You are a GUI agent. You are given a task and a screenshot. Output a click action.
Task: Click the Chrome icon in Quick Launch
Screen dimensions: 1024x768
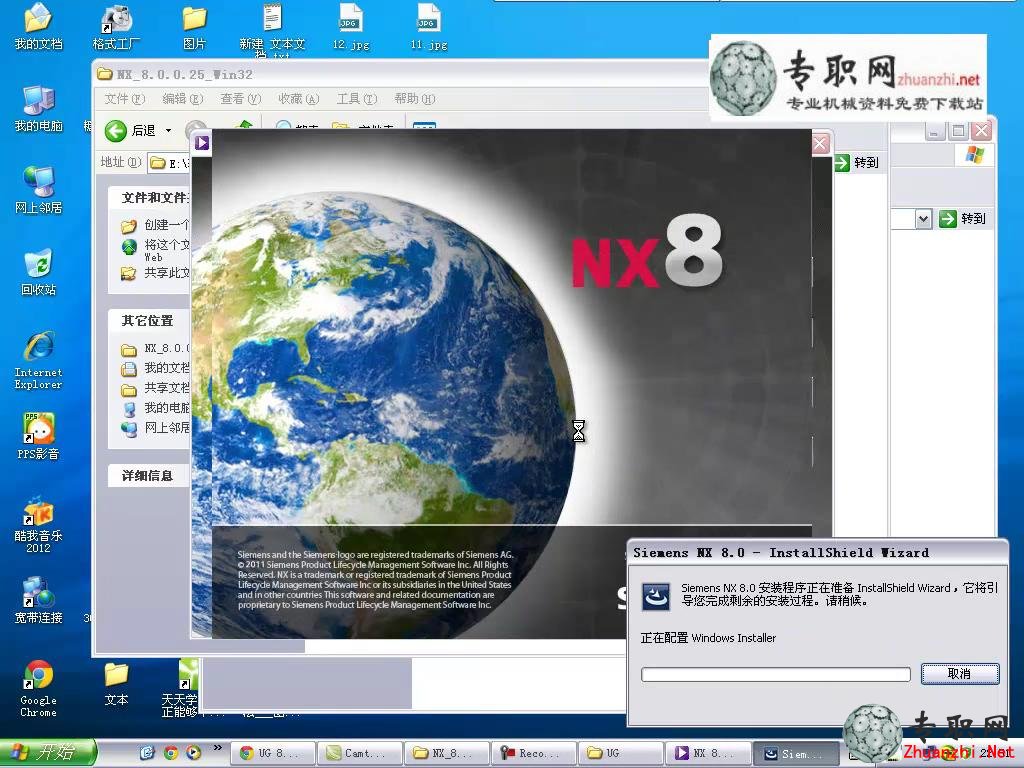click(170, 753)
